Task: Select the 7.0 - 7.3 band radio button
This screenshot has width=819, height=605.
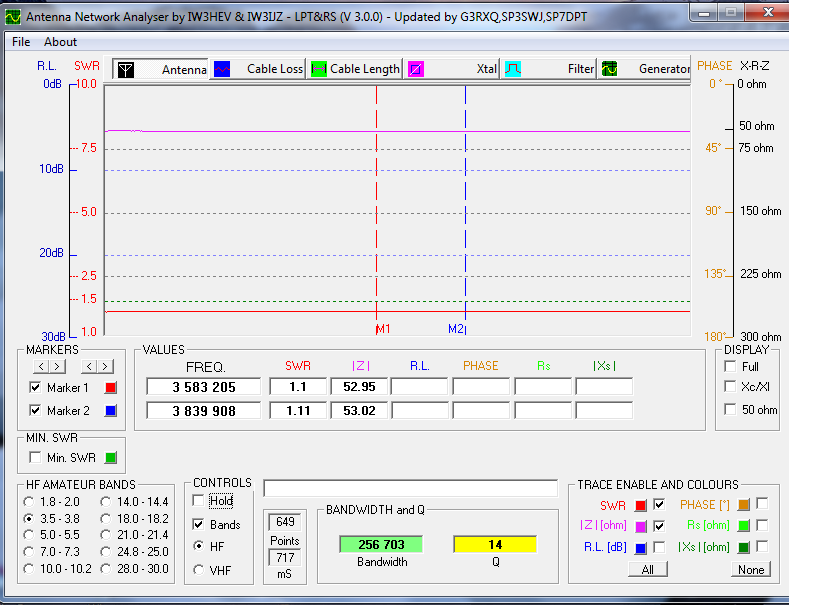Action: click(x=30, y=552)
